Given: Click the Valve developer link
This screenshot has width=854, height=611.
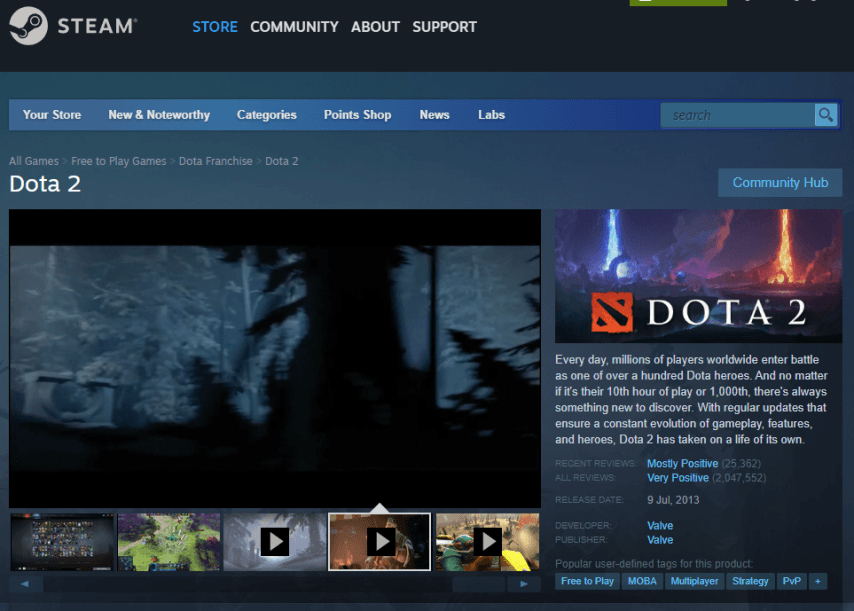Looking at the screenshot, I should pos(659,524).
